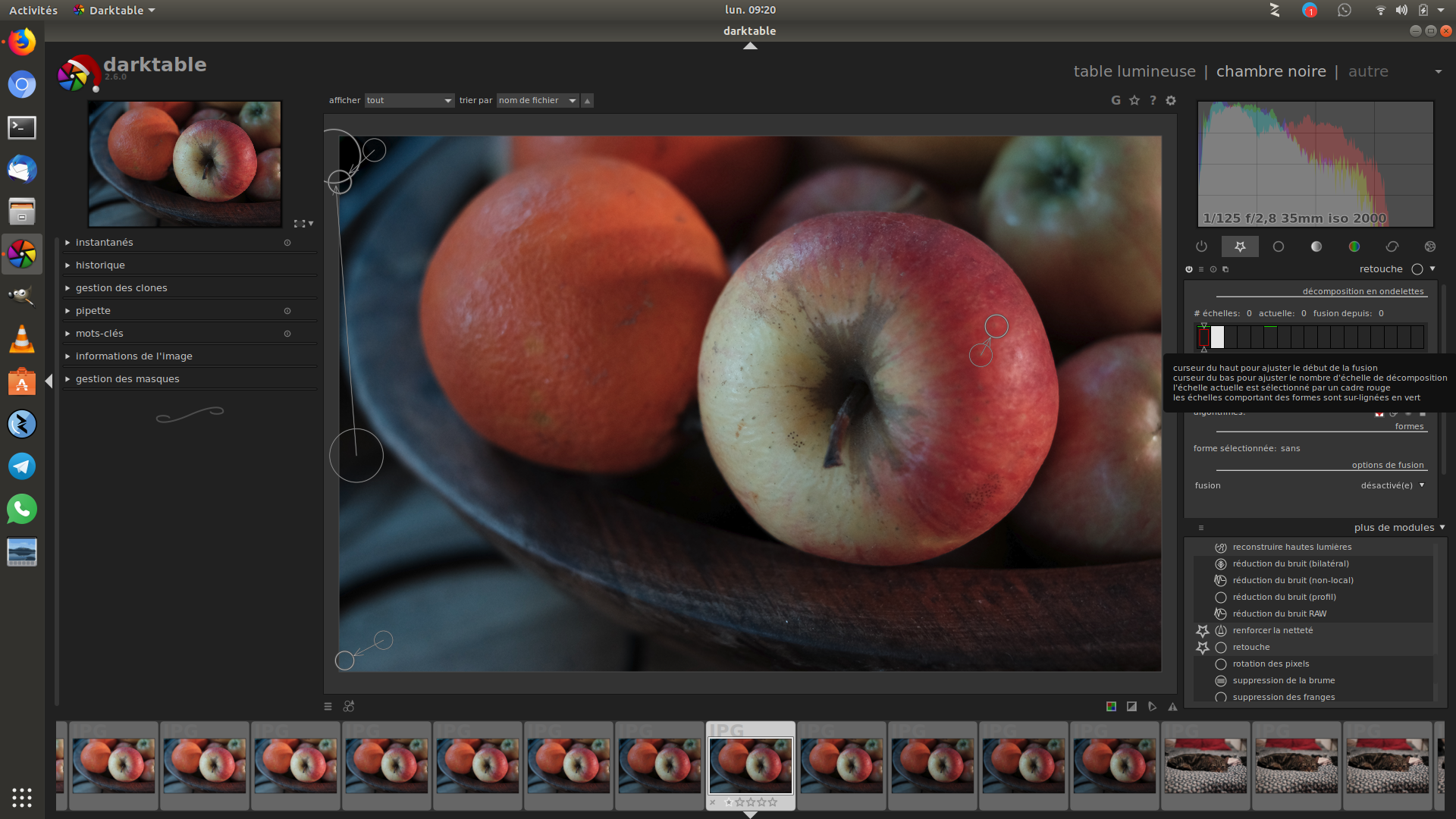Switch to table lumineuse view
The width and height of the screenshot is (1456, 819).
click(1134, 71)
